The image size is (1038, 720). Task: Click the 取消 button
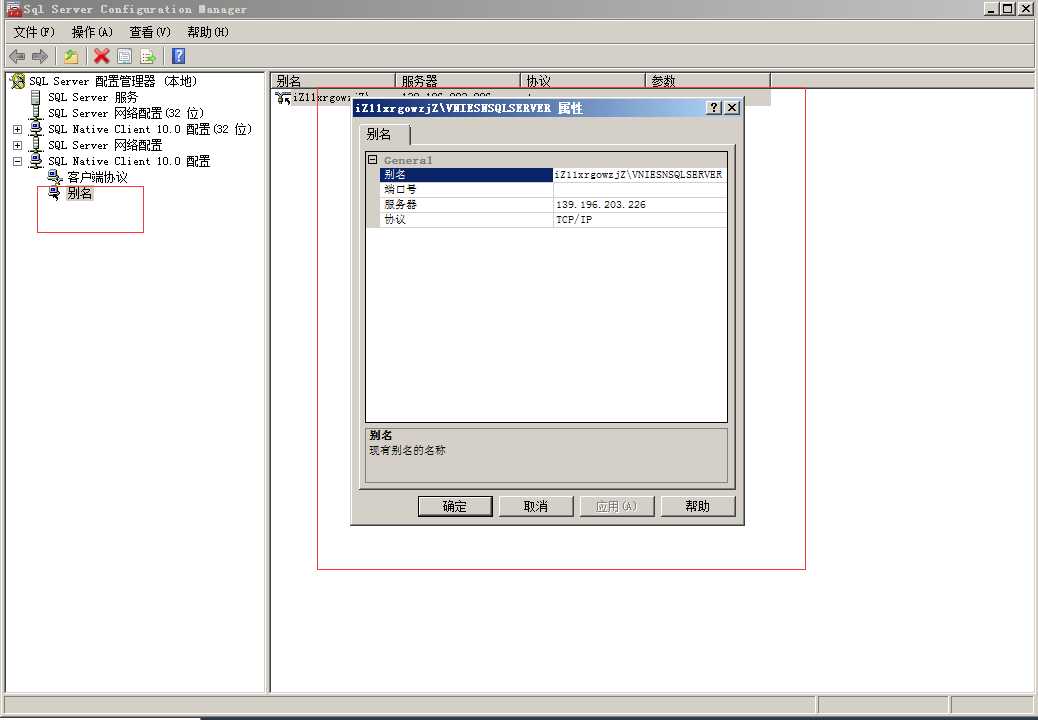click(536, 506)
